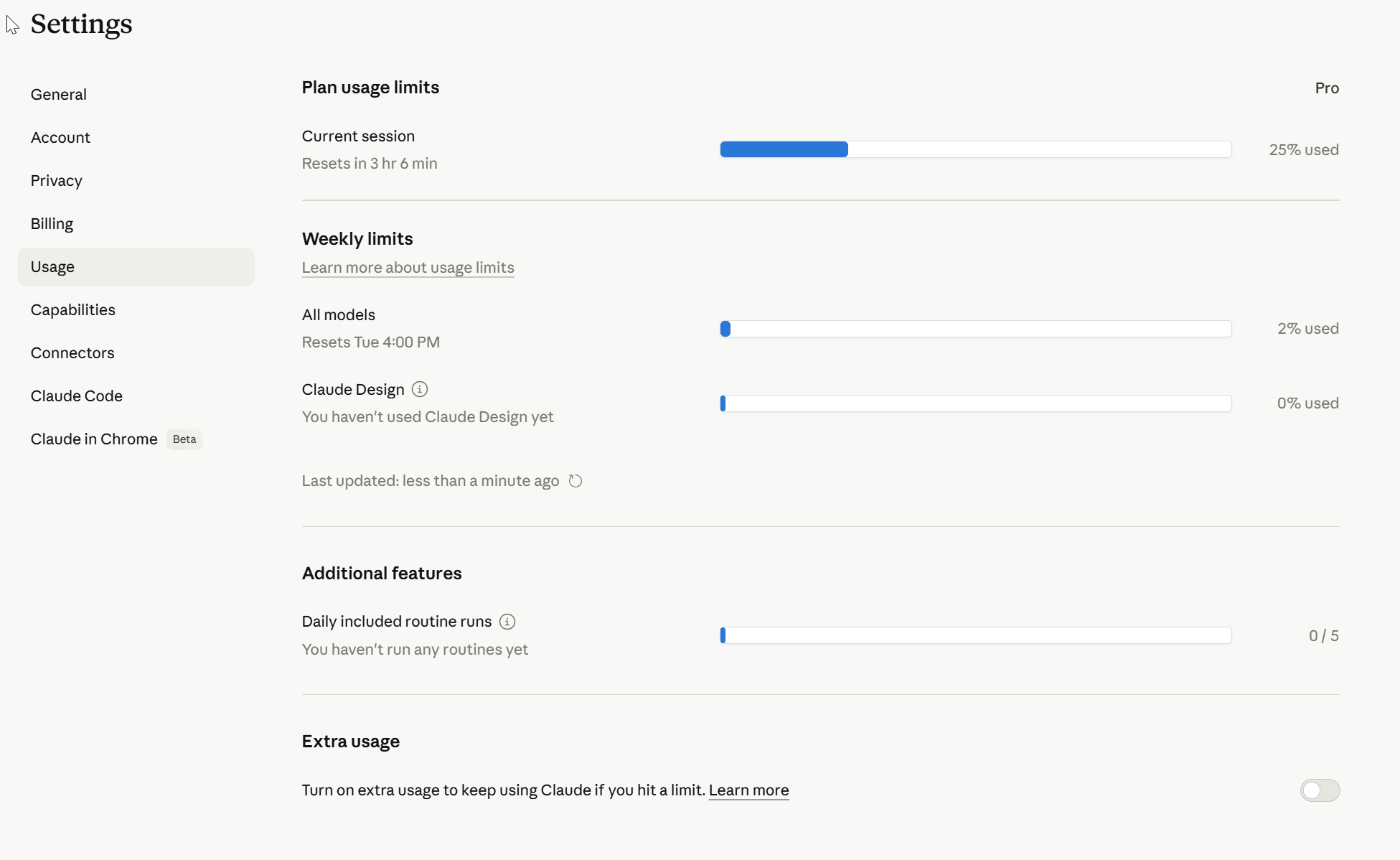This screenshot has height=860, width=1400.
Task: Click the All models weekly usage bar
Action: pyautogui.click(x=975, y=329)
